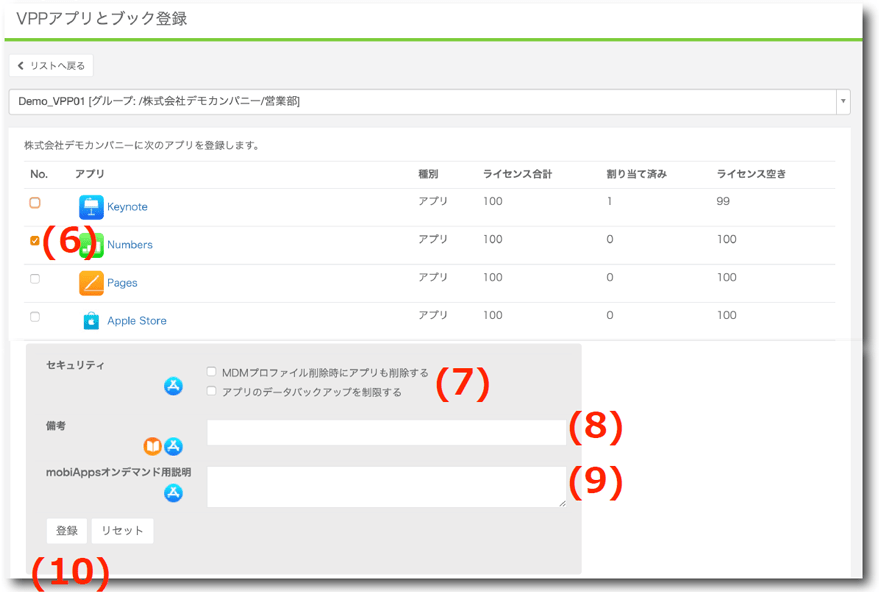
Task: Open the Demo_VPP01 group dropdown
Action: 429,101
